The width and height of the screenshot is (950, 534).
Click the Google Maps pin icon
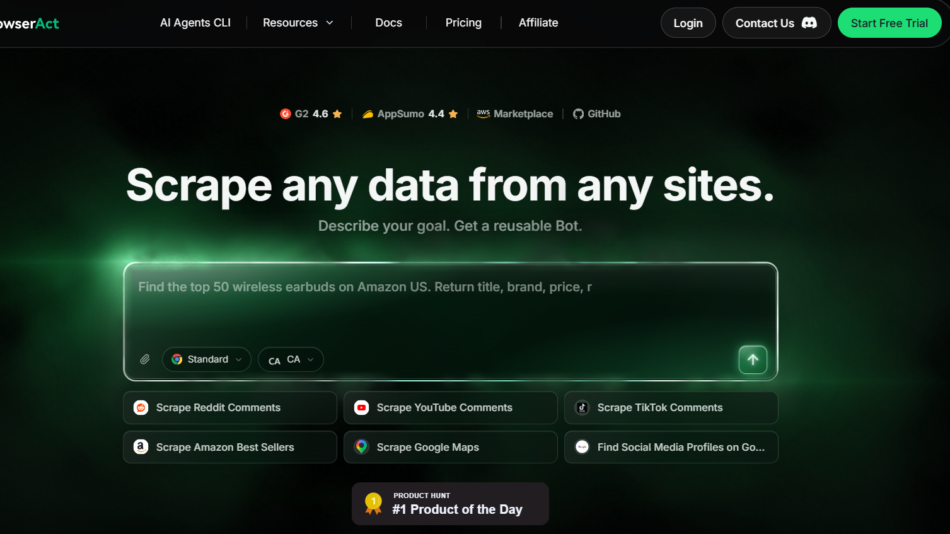coord(361,447)
